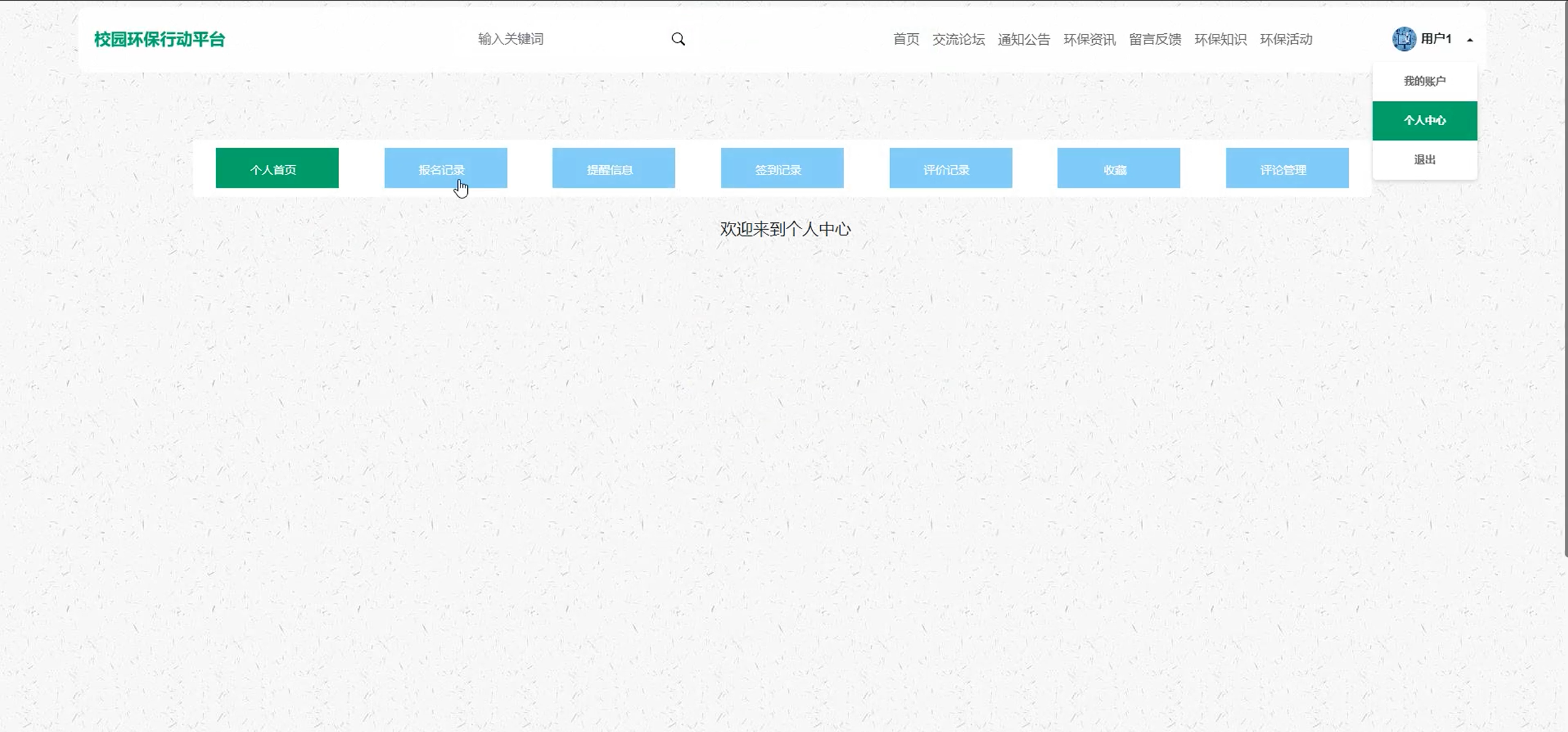
Task: Switch to the 个人首页 tab
Action: tap(277, 168)
